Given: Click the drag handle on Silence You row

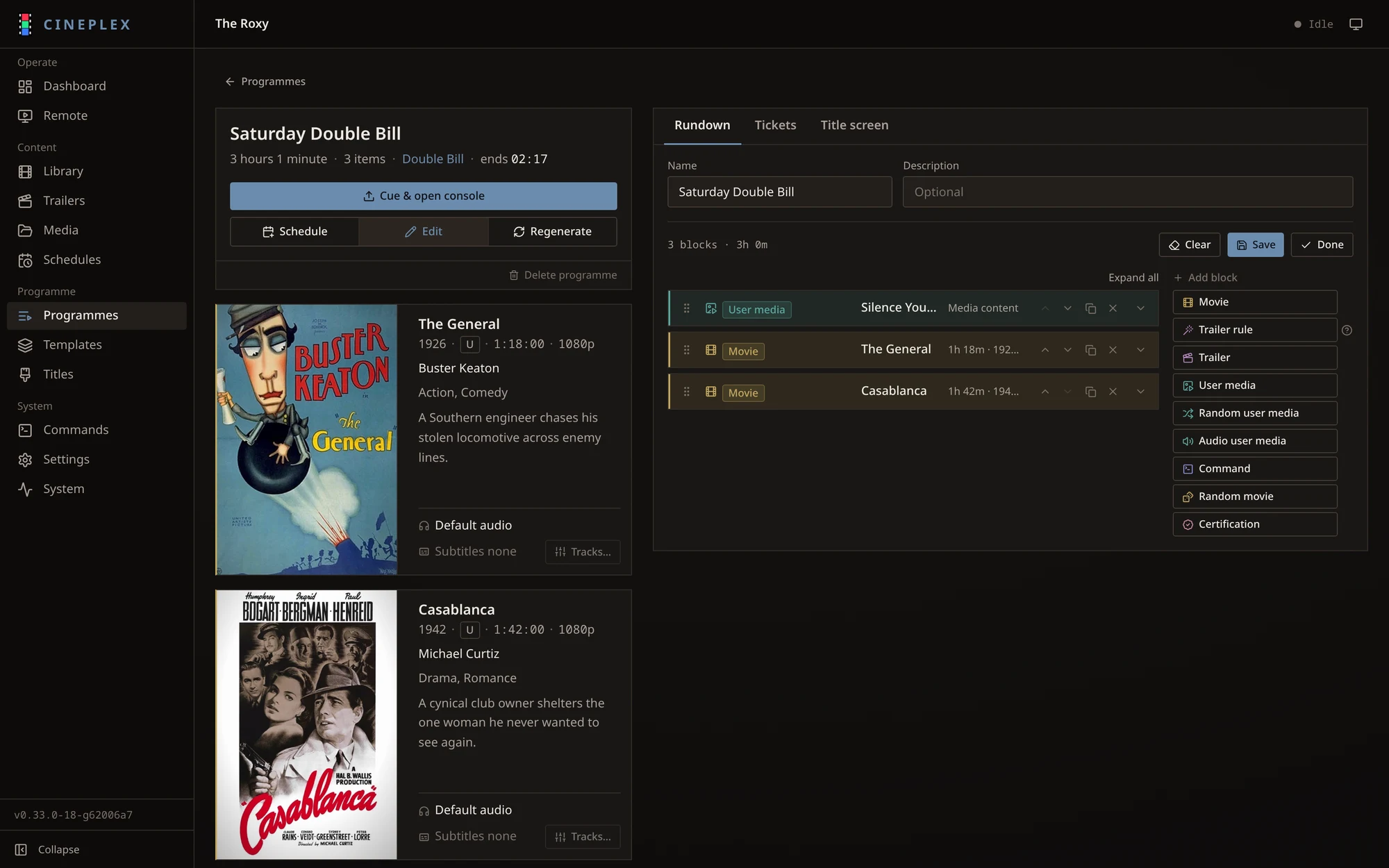Looking at the screenshot, I should click(686, 308).
